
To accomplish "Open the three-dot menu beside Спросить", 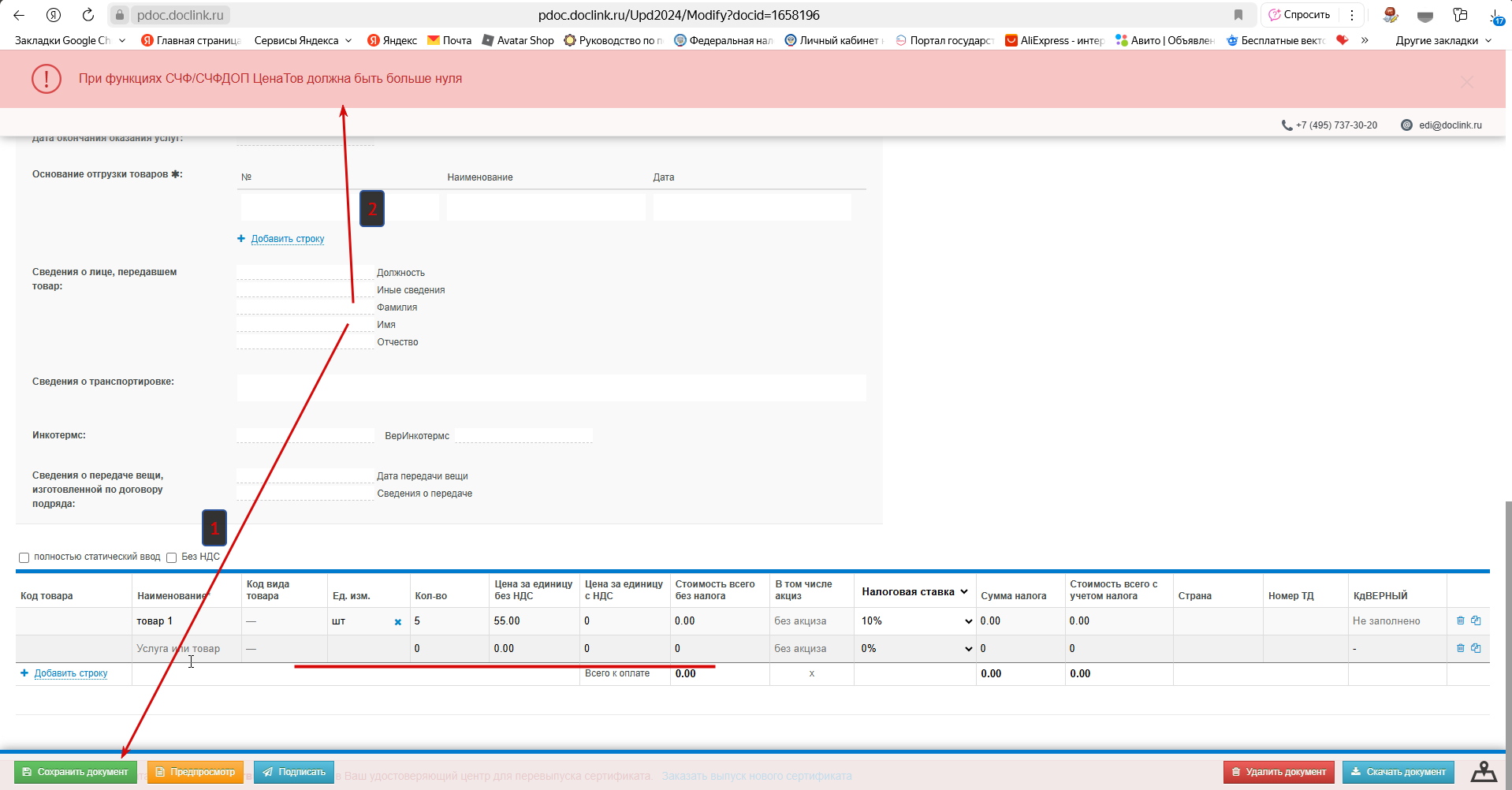I will point(1352,15).
